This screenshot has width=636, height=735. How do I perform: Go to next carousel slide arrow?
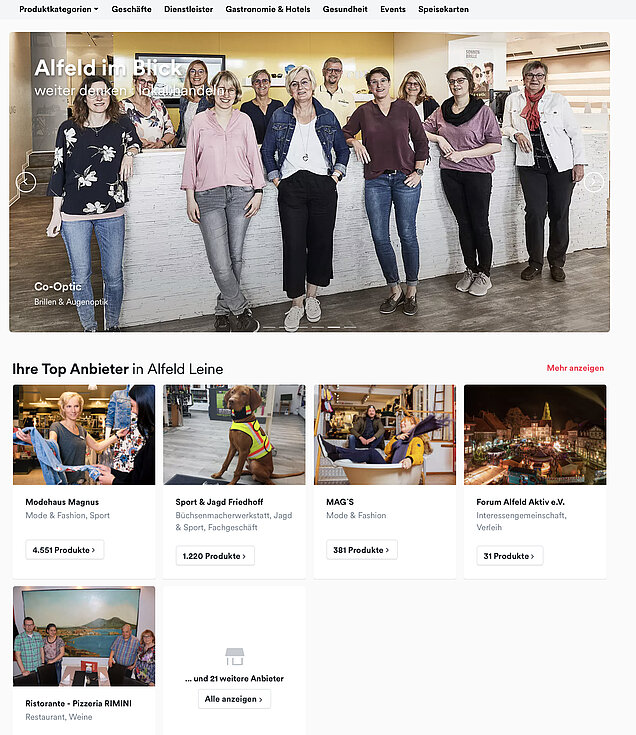593,182
